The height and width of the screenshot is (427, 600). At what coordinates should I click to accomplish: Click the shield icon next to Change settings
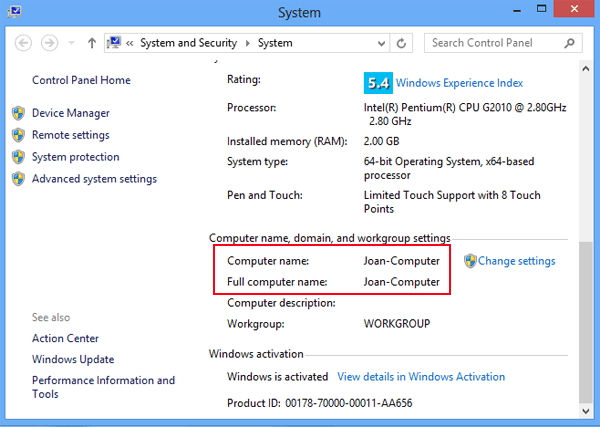point(470,261)
